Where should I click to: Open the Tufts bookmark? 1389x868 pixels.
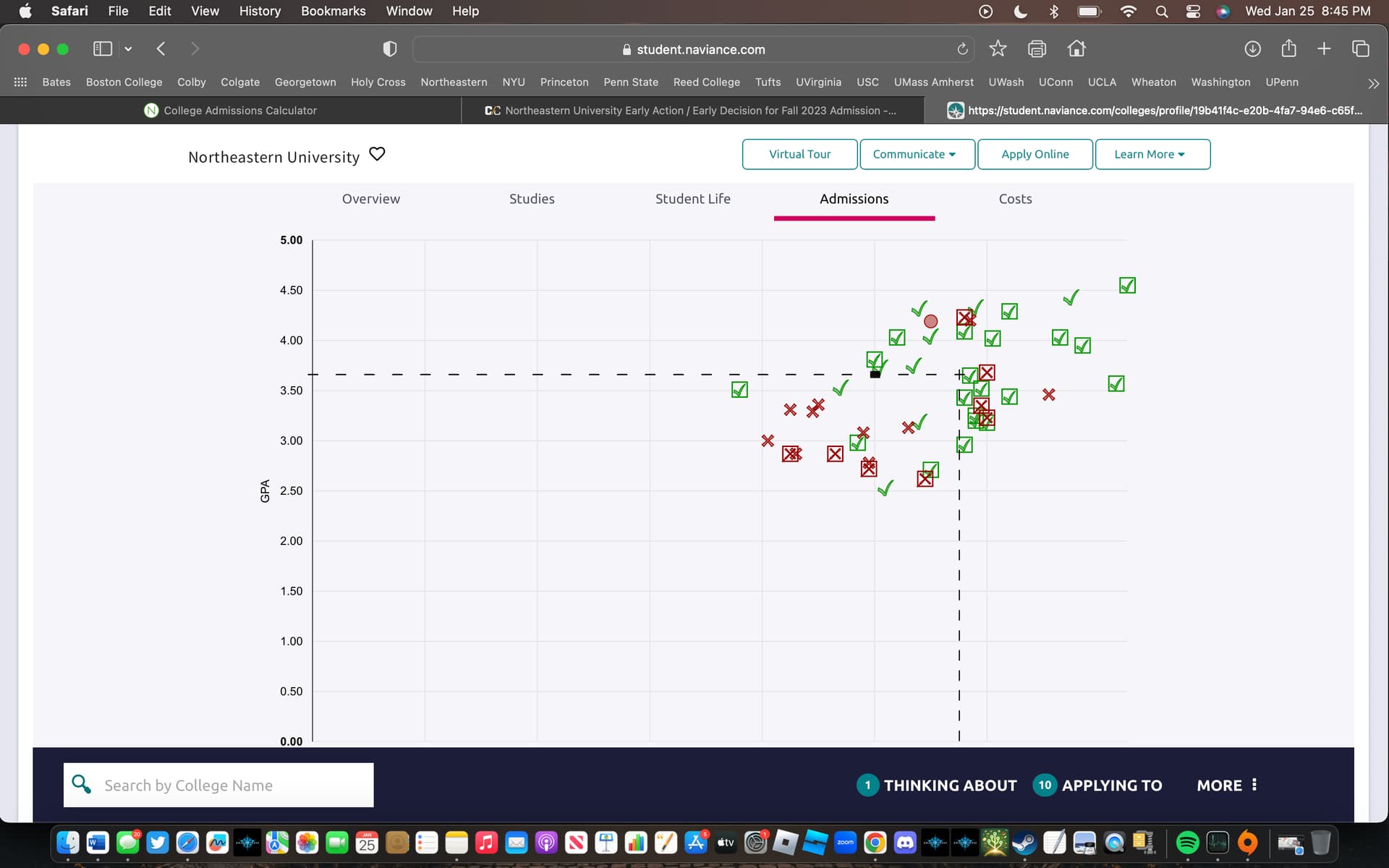pos(768,82)
